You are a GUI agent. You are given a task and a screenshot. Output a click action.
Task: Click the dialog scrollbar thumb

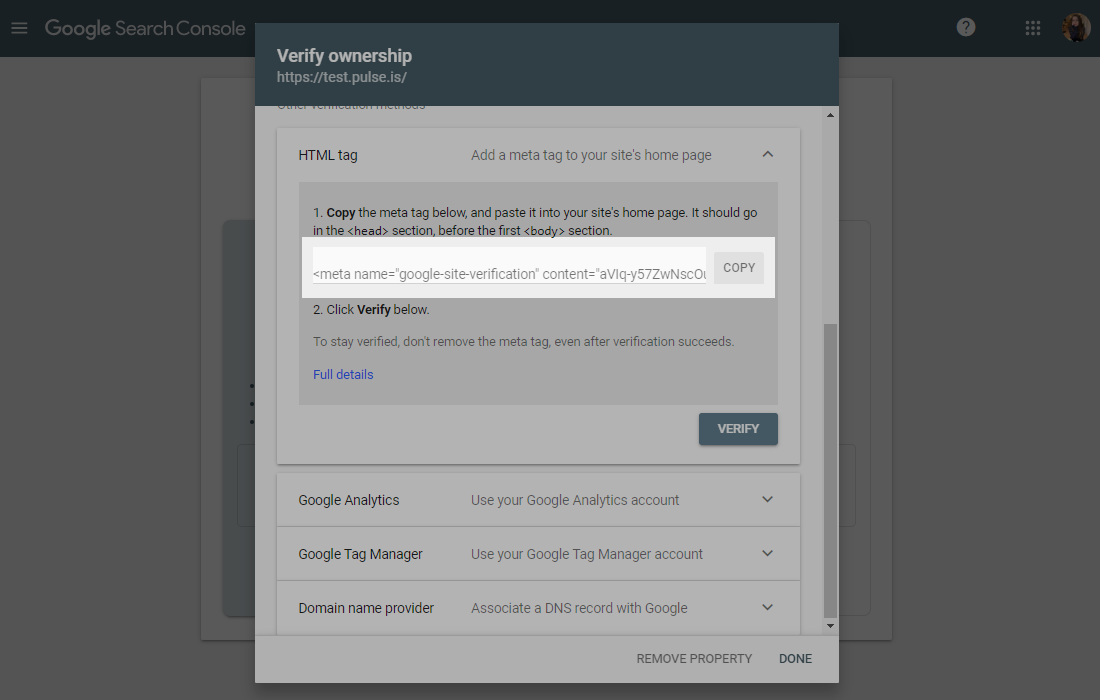click(x=830, y=470)
